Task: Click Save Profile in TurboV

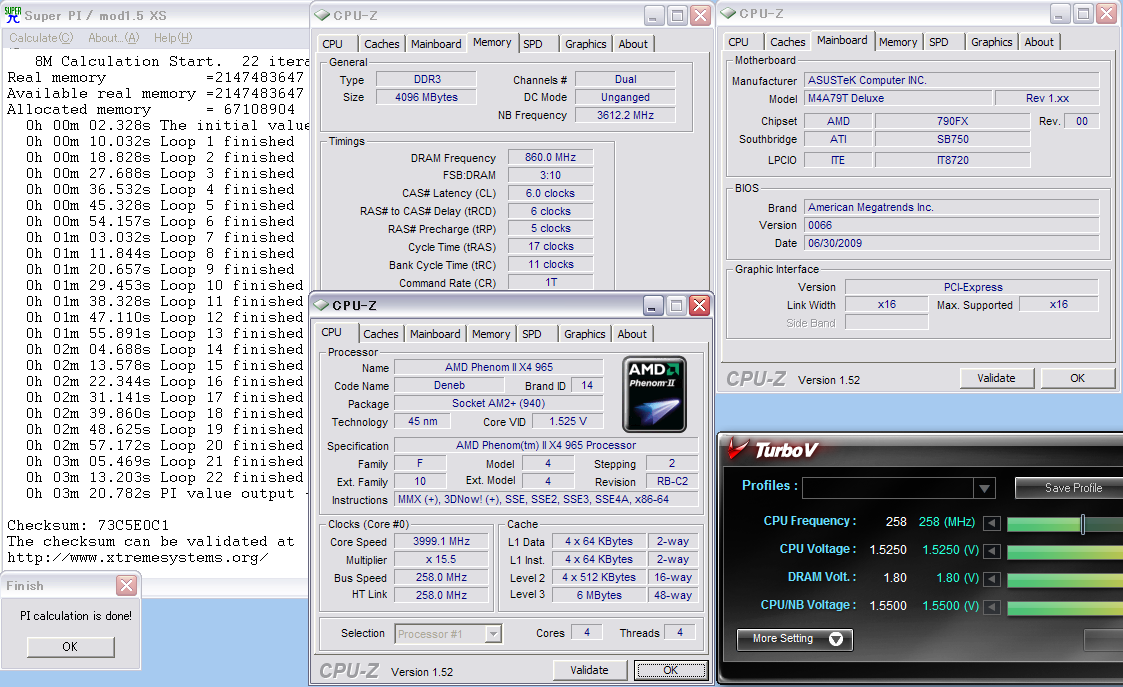Action: 1069,488
